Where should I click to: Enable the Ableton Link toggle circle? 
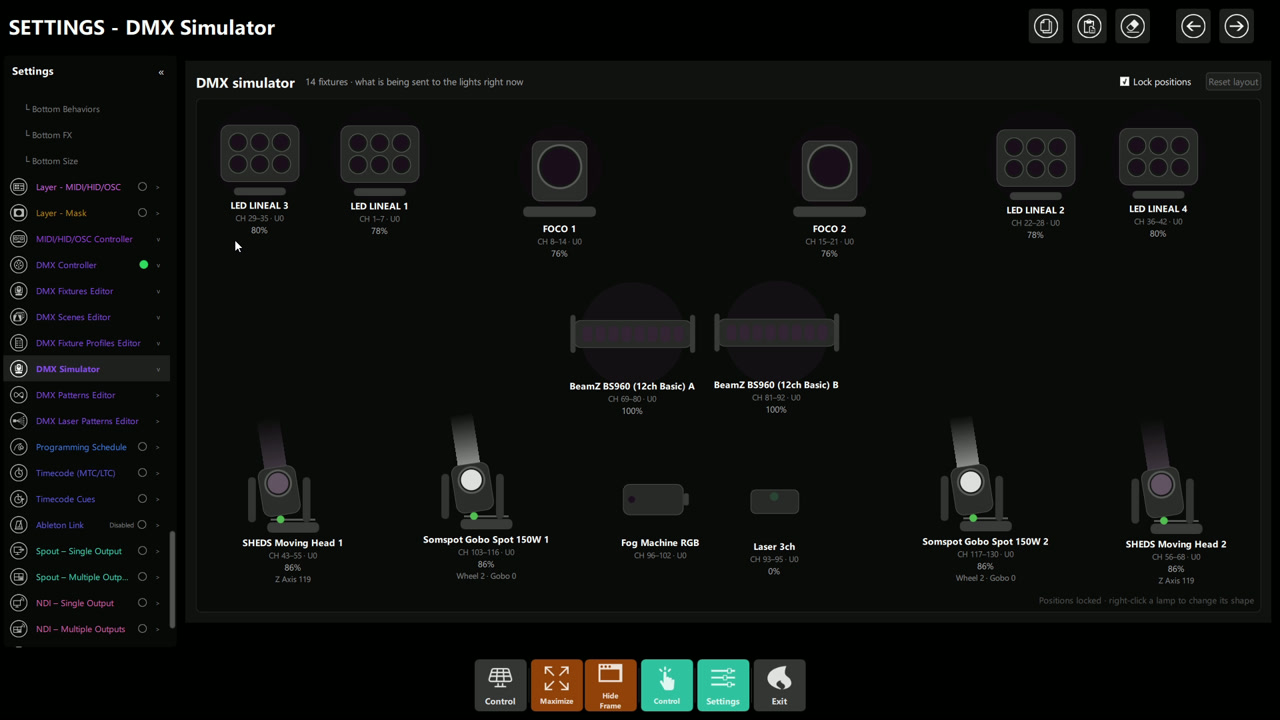142,525
